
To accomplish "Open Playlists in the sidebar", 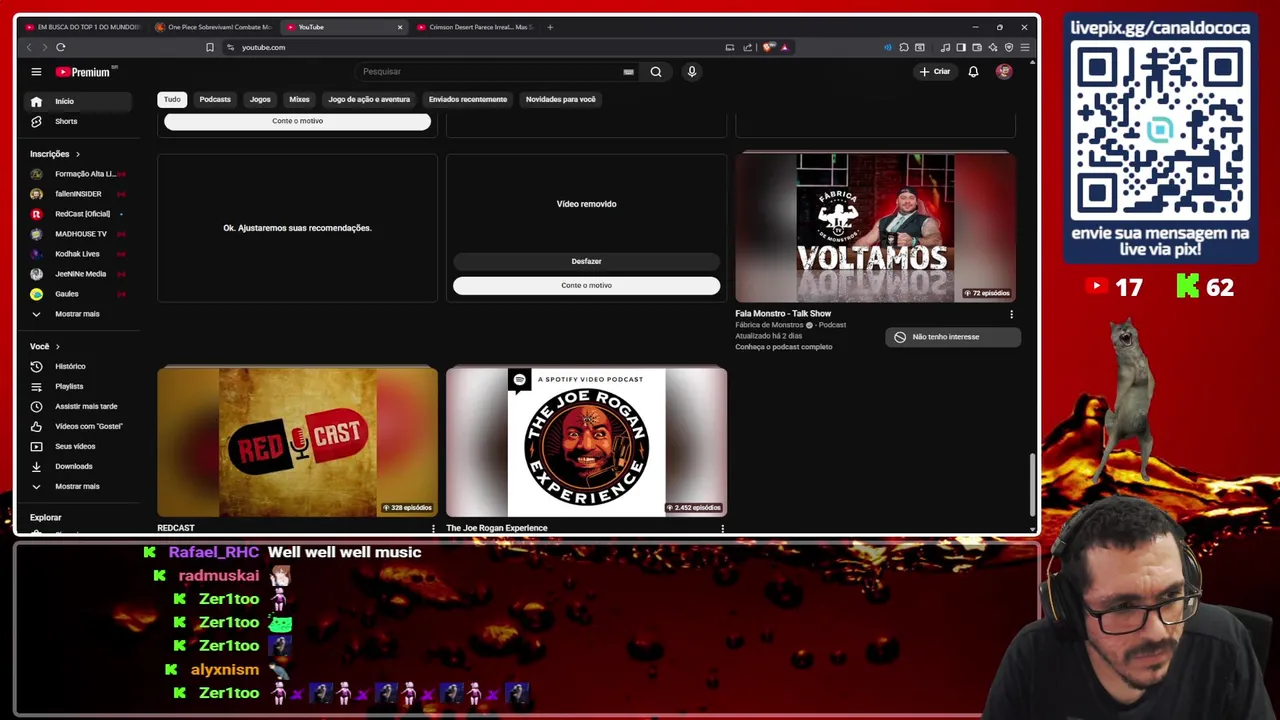I will click(x=79, y=386).
